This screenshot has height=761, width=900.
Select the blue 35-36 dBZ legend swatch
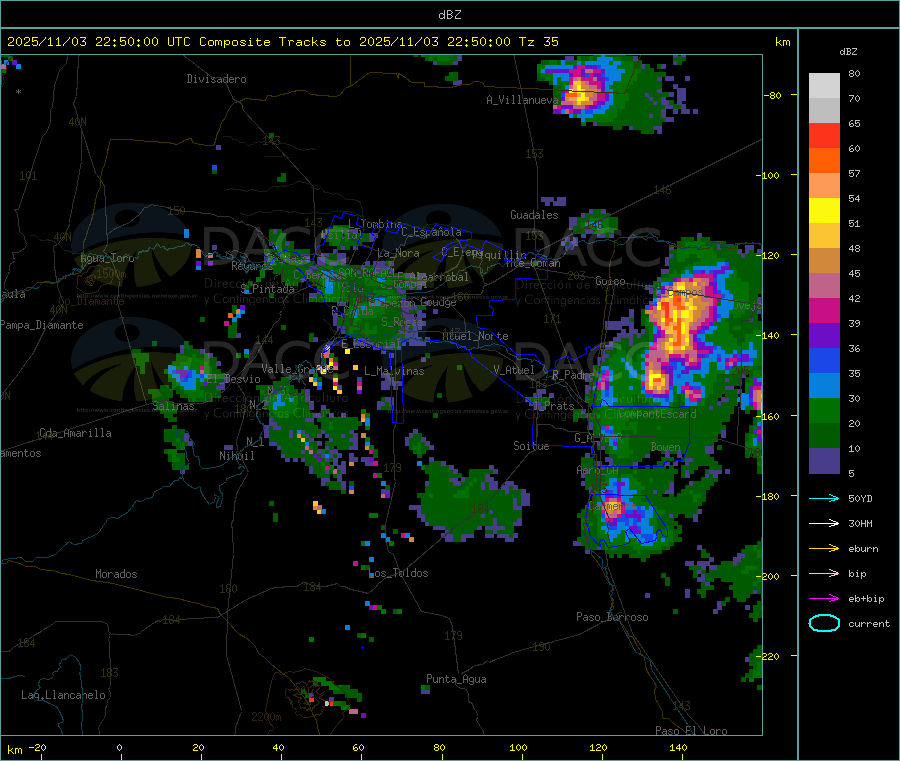824,360
